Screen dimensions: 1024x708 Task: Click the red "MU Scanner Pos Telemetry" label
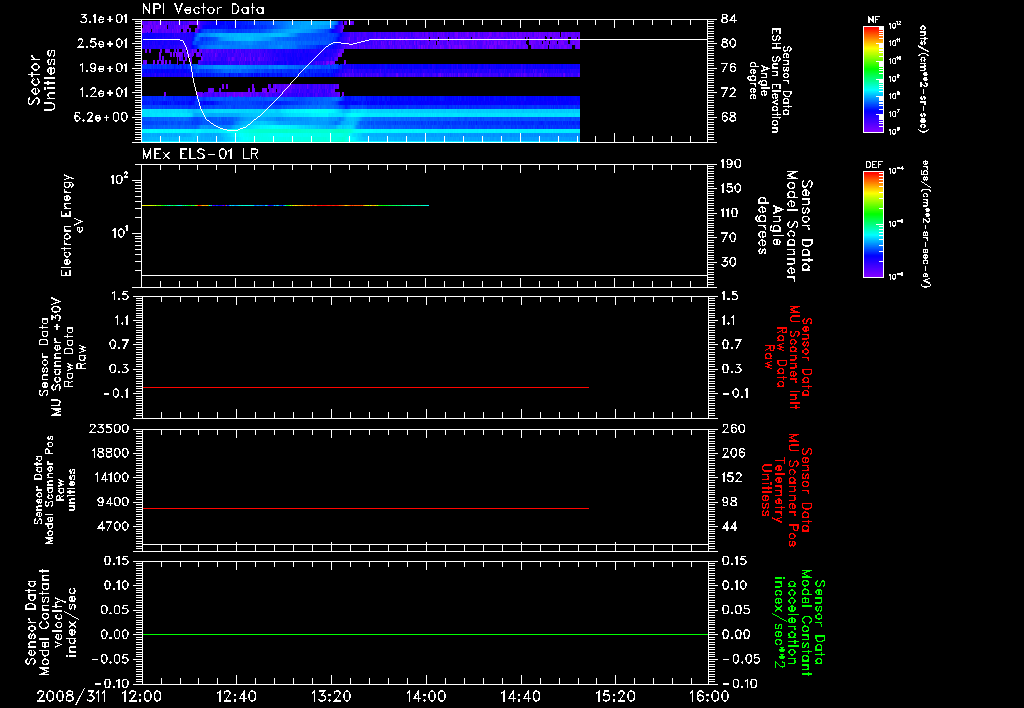(x=786, y=491)
